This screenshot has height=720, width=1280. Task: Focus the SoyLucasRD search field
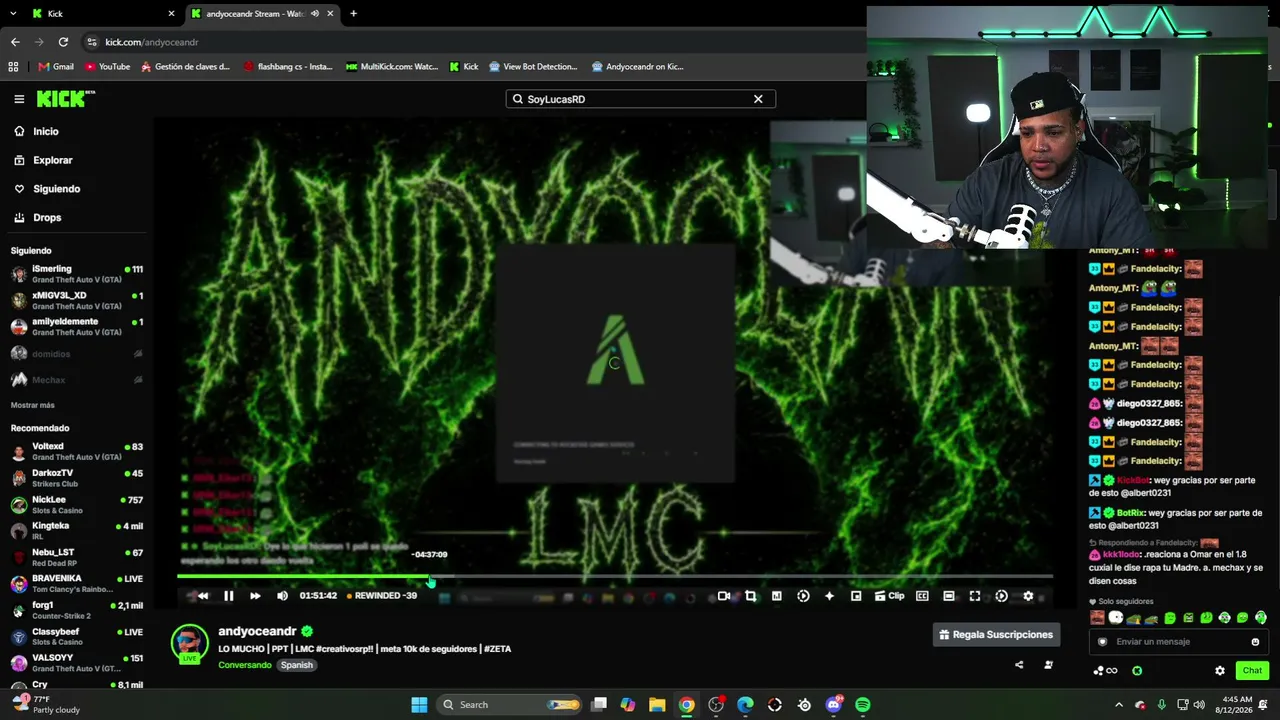[640, 99]
